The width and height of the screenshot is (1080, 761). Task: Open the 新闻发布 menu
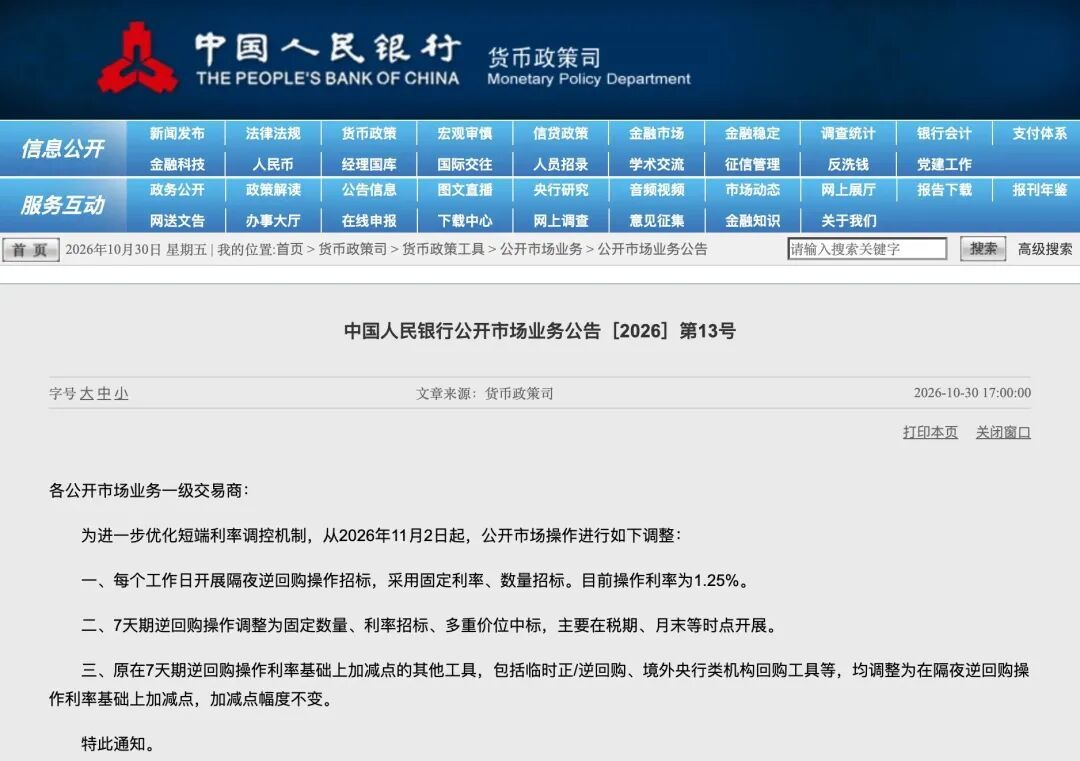[x=177, y=134]
